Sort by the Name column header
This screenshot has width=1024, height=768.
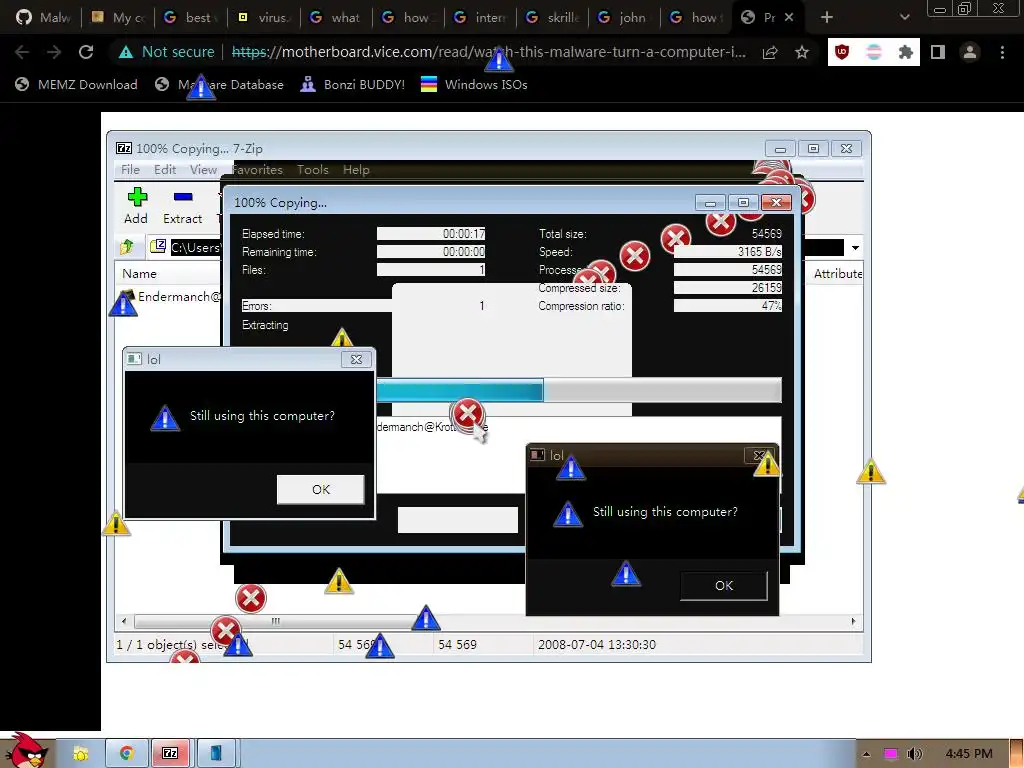[139, 274]
